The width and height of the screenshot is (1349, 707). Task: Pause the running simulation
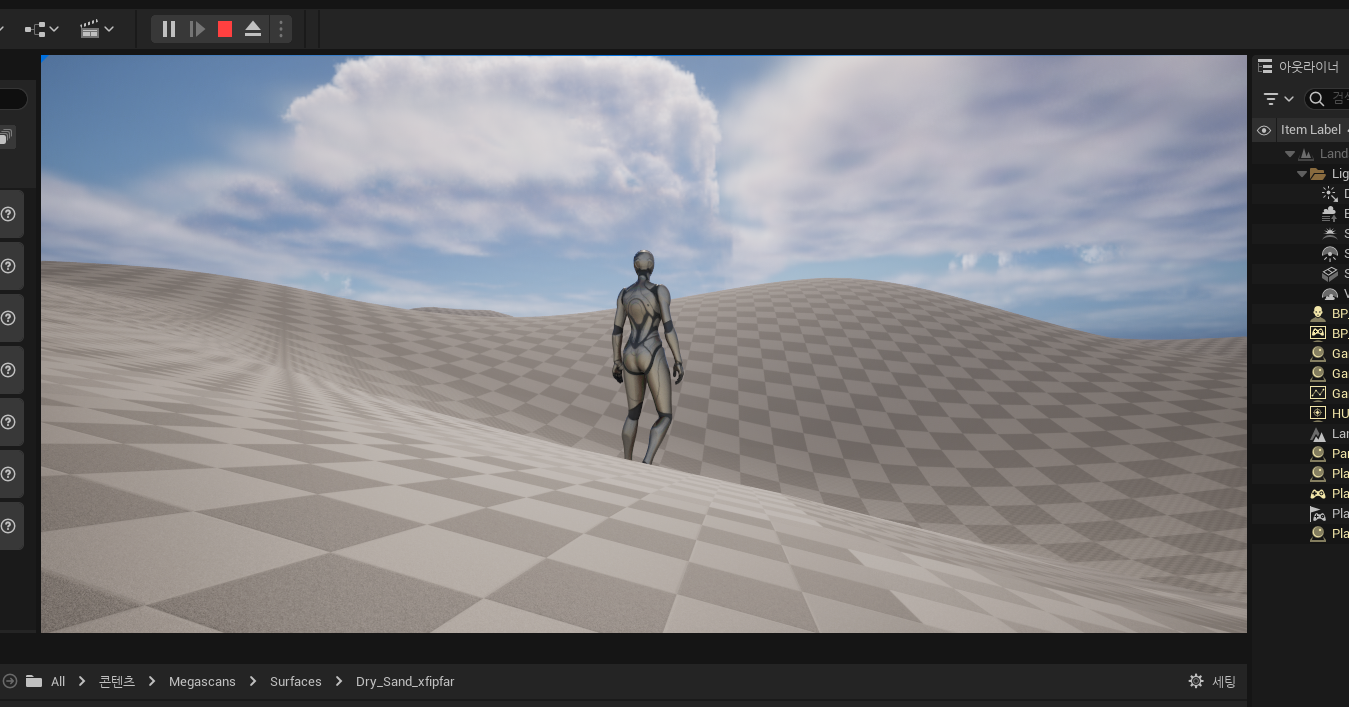coord(169,29)
